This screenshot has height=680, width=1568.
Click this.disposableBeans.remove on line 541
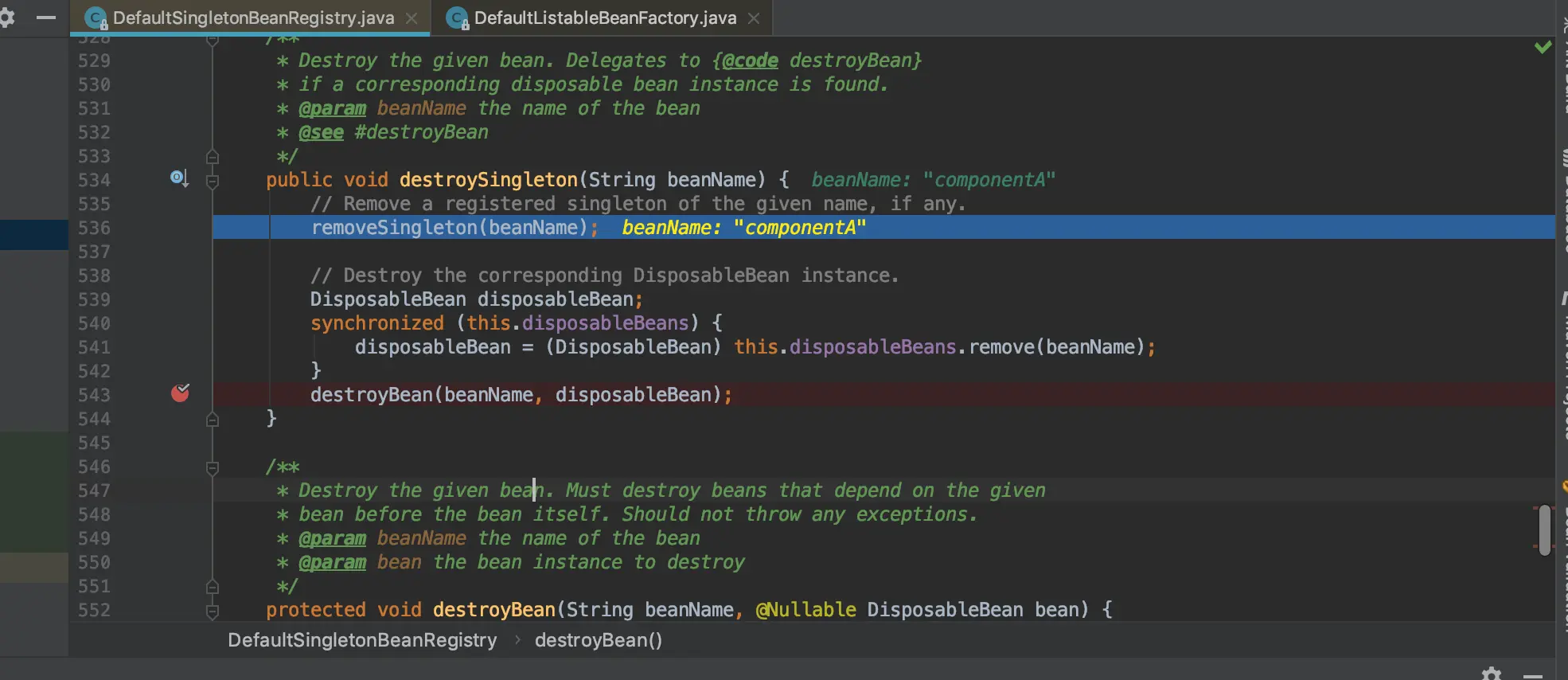(883, 347)
